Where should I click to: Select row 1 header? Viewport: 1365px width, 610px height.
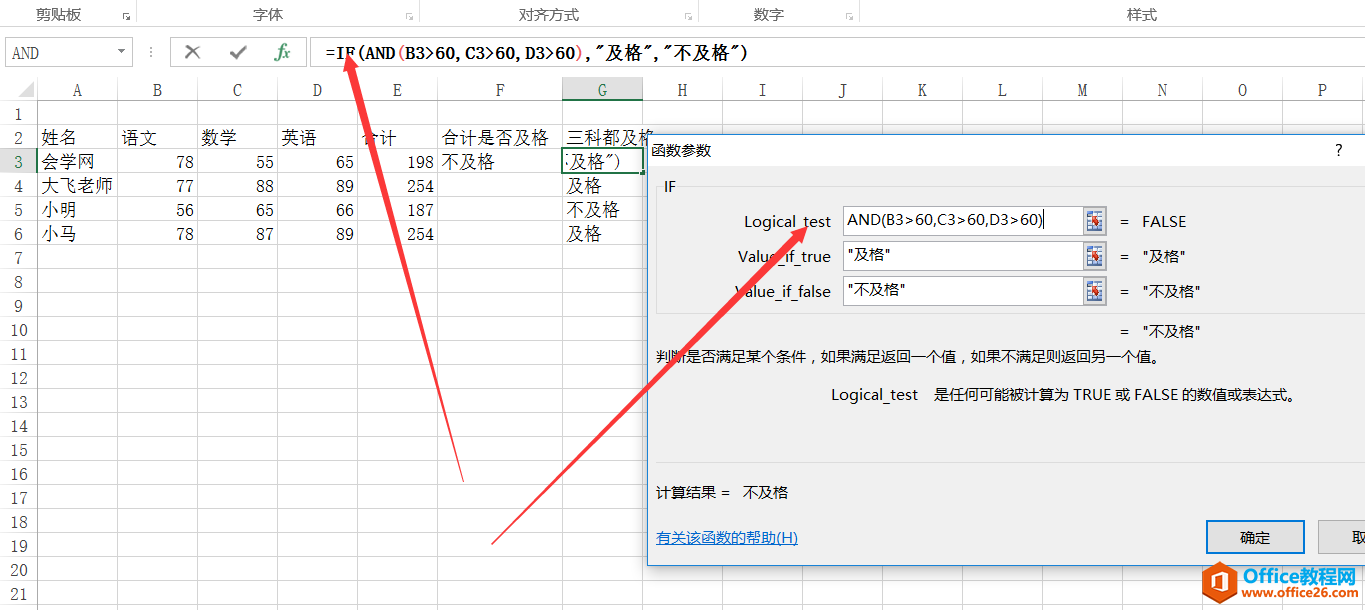[18, 114]
